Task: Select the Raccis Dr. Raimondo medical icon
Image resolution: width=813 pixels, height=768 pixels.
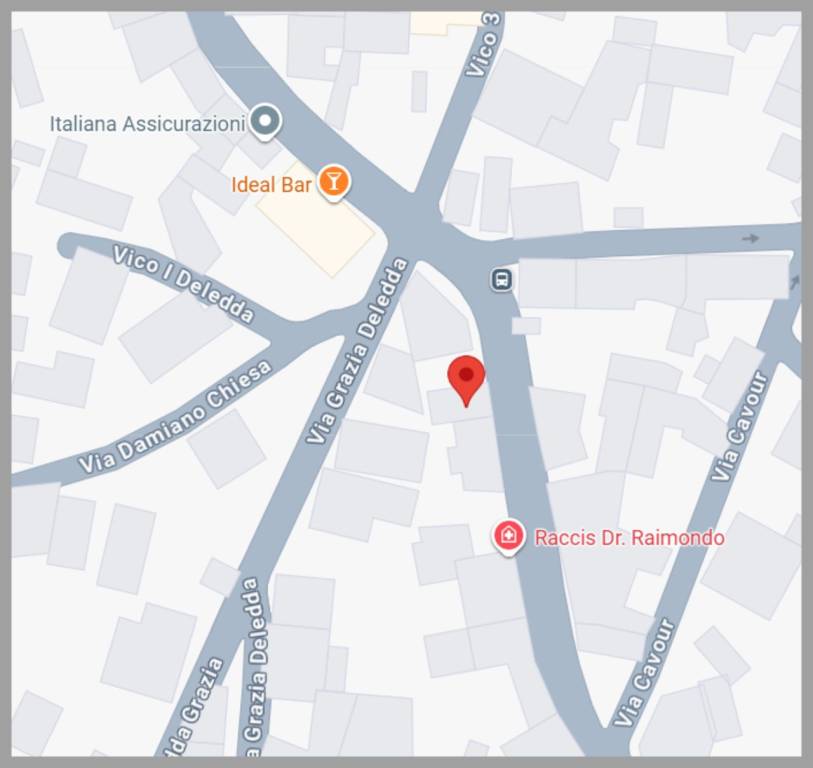Action: point(509,537)
